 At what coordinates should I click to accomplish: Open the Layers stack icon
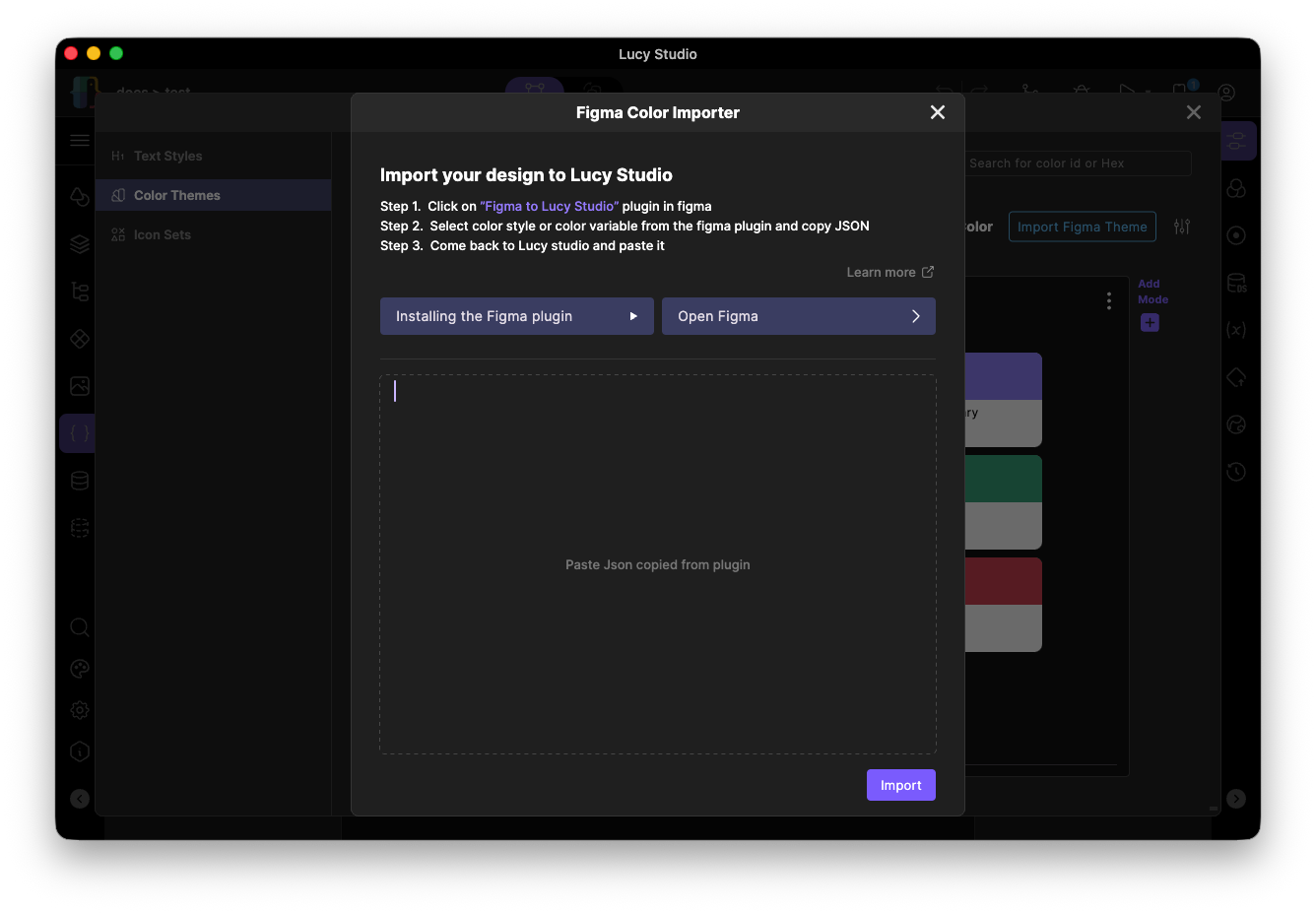[x=80, y=244]
